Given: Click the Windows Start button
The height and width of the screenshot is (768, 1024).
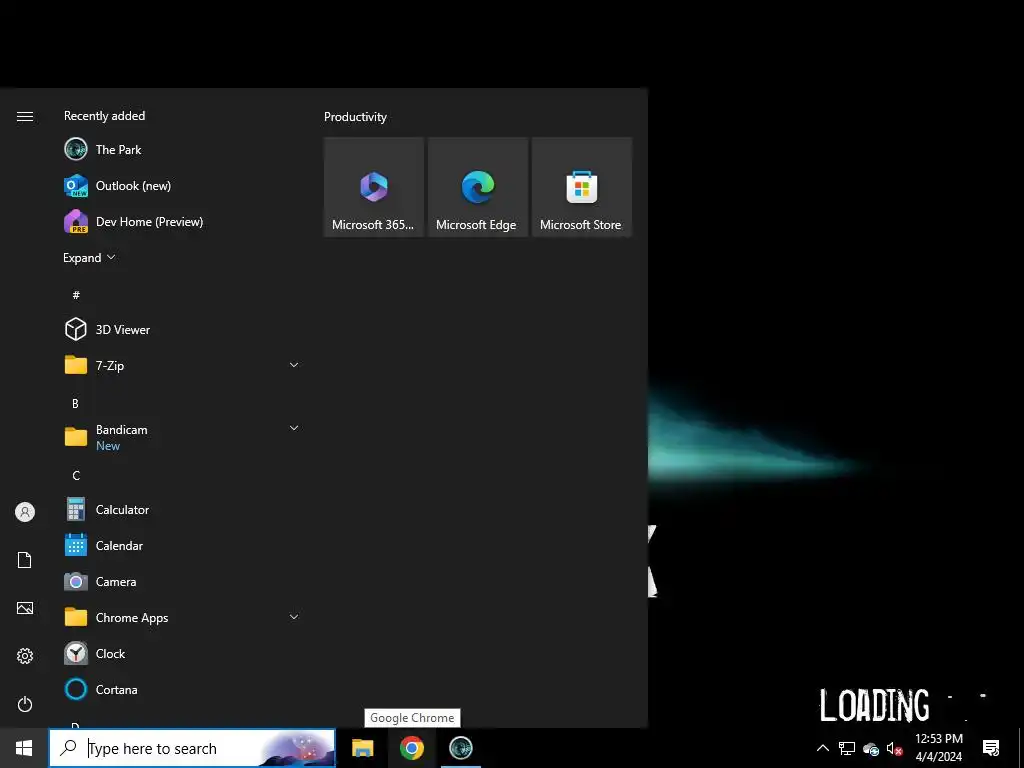Looking at the screenshot, I should pos(24,748).
